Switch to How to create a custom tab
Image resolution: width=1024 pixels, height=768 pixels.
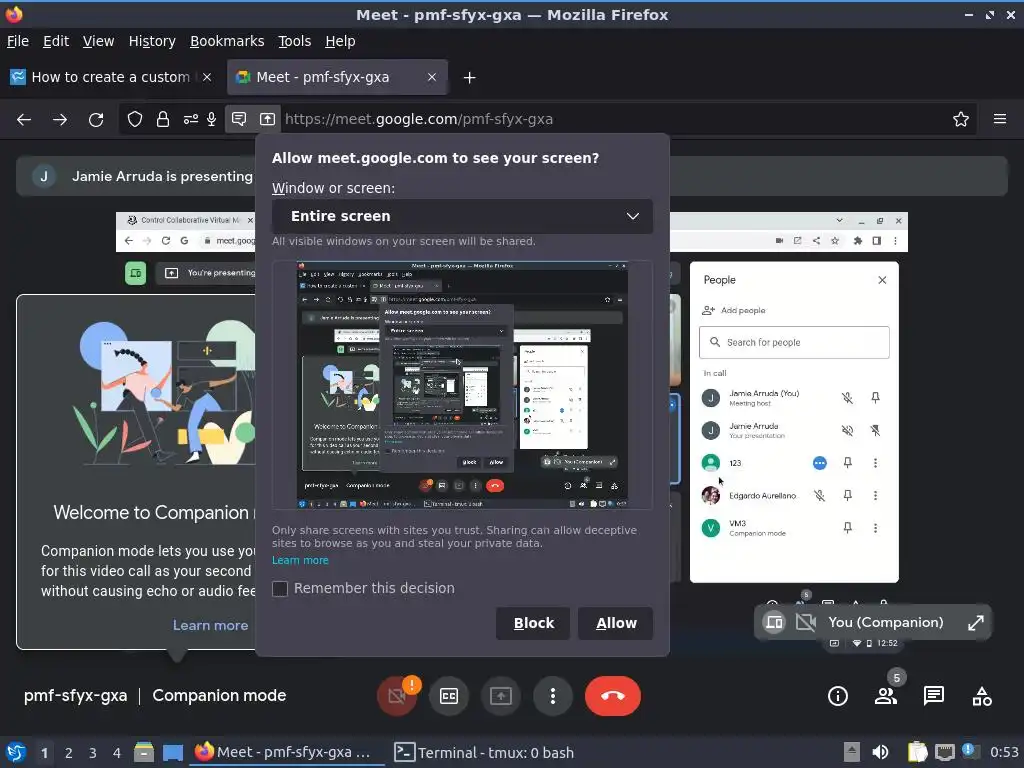coord(111,77)
